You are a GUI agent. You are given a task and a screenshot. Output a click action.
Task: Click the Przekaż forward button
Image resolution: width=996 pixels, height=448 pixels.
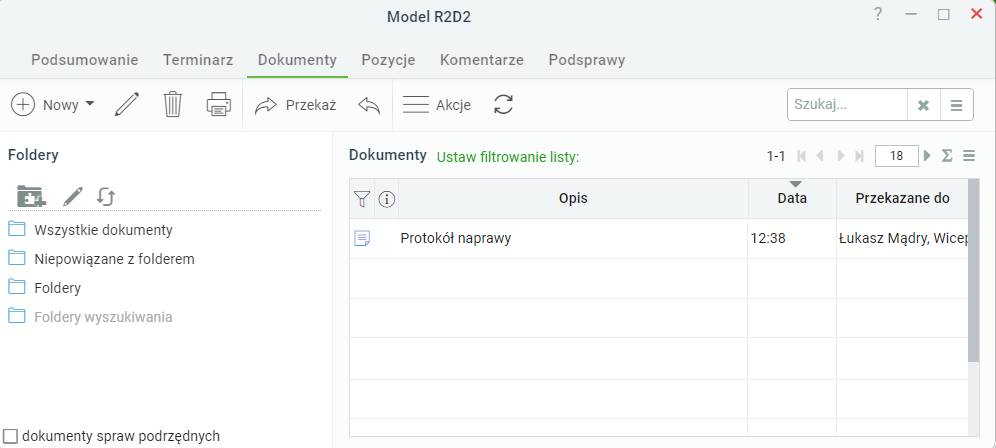coord(295,105)
